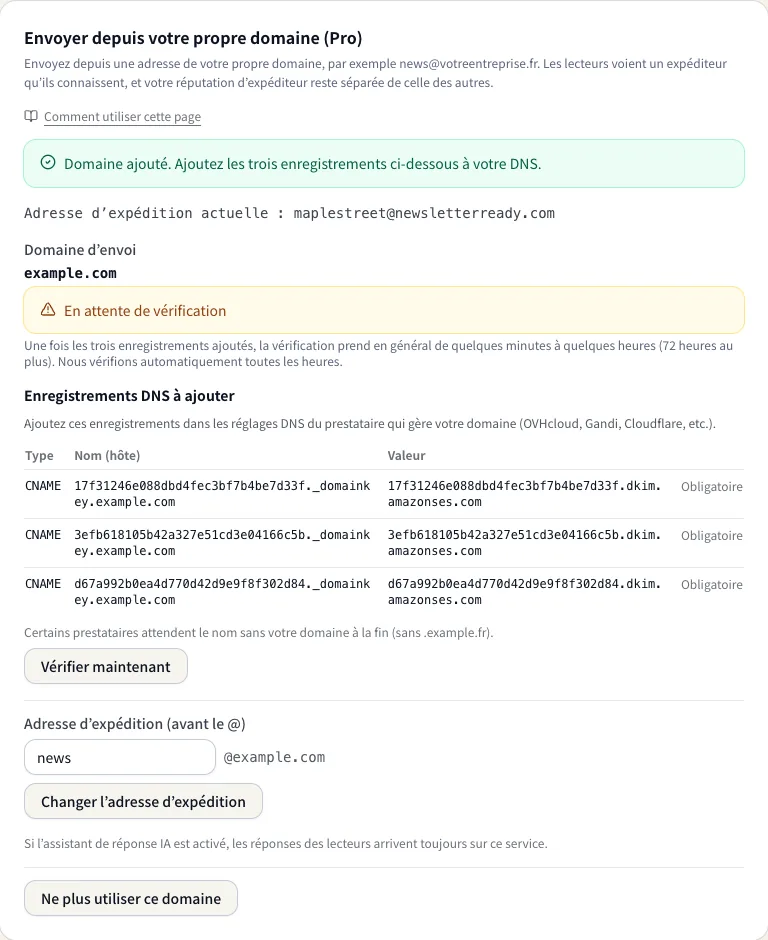
Task: Click the example.com sending domain name
Action: pos(70,273)
